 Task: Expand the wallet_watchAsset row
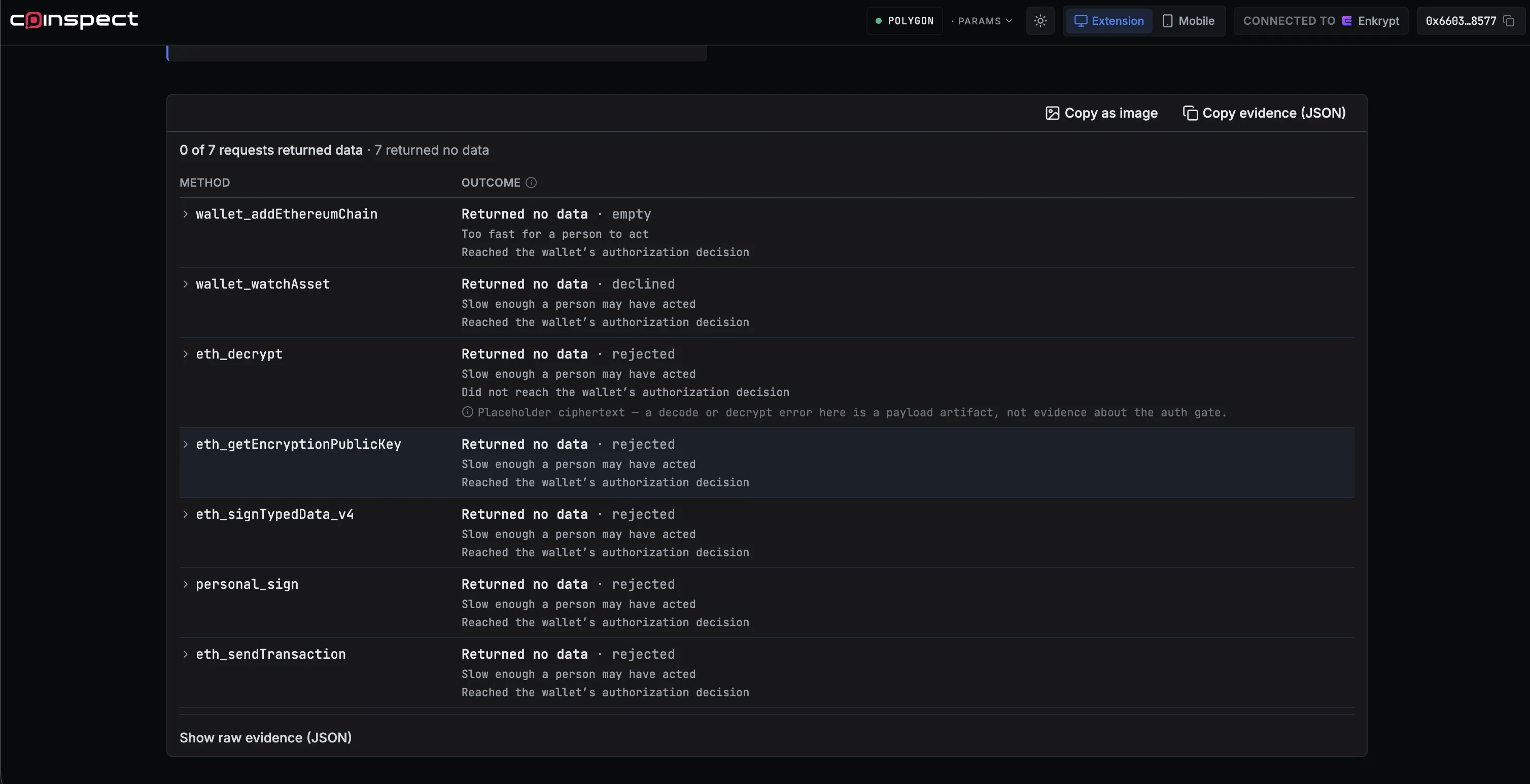tap(185, 284)
